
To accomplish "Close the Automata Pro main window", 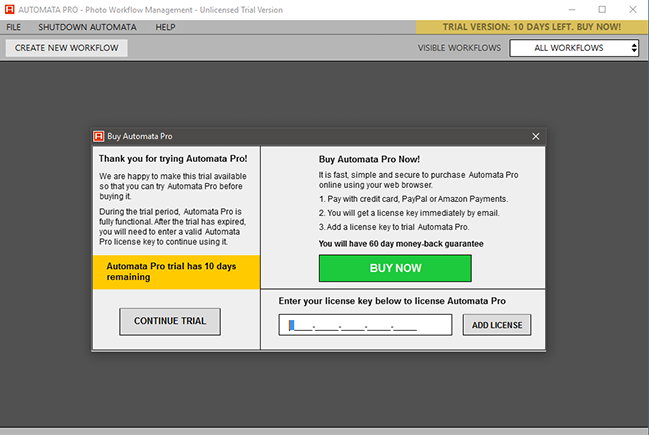I will point(633,10).
